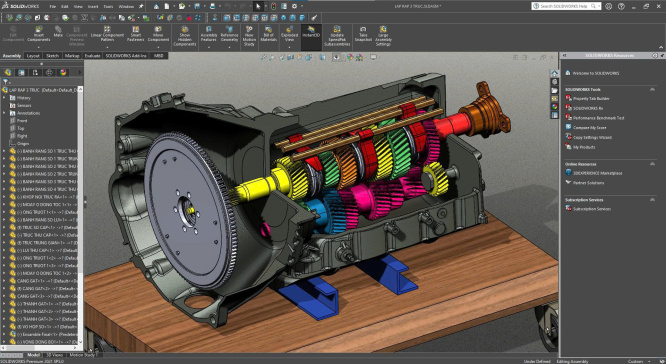Click the Insert Components tool
Image resolution: width=666 pixels, height=364 pixels.
[x=39, y=34]
